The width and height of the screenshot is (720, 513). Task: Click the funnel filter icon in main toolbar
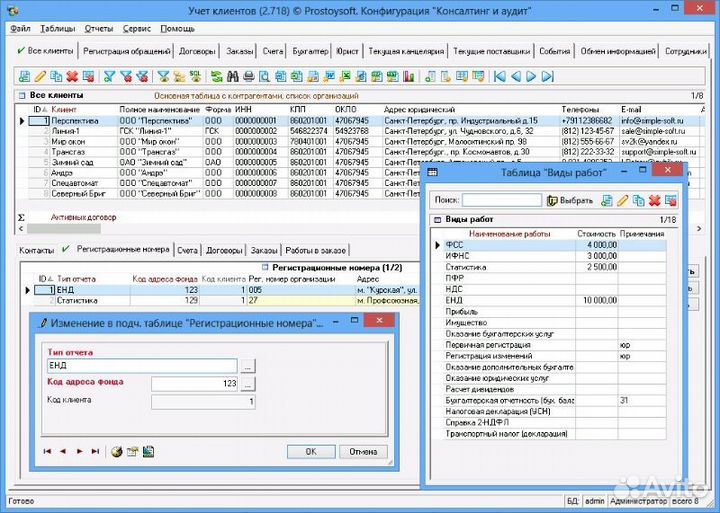click(x=109, y=76)
